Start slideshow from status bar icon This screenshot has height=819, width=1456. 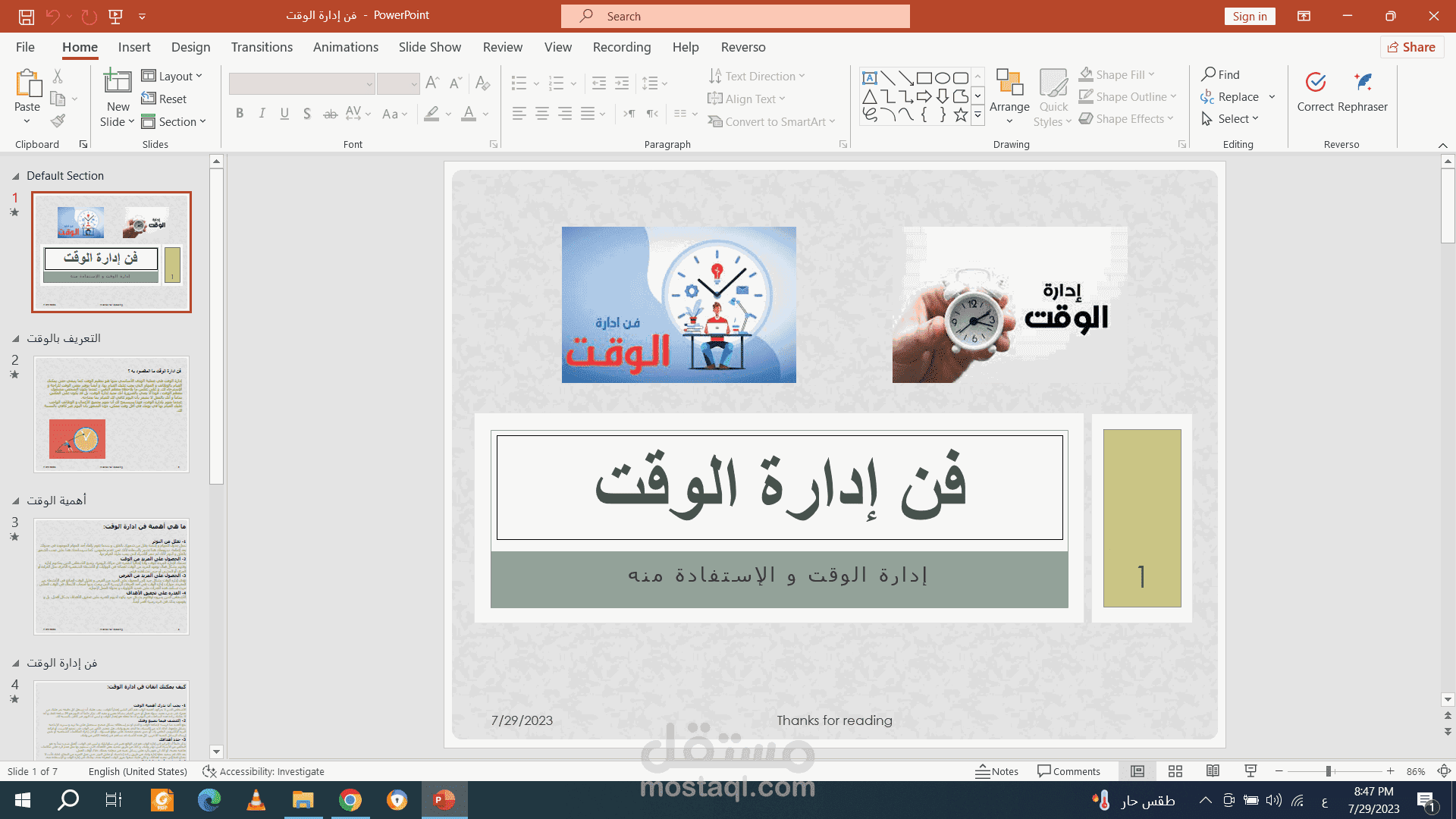[1250, 771]
